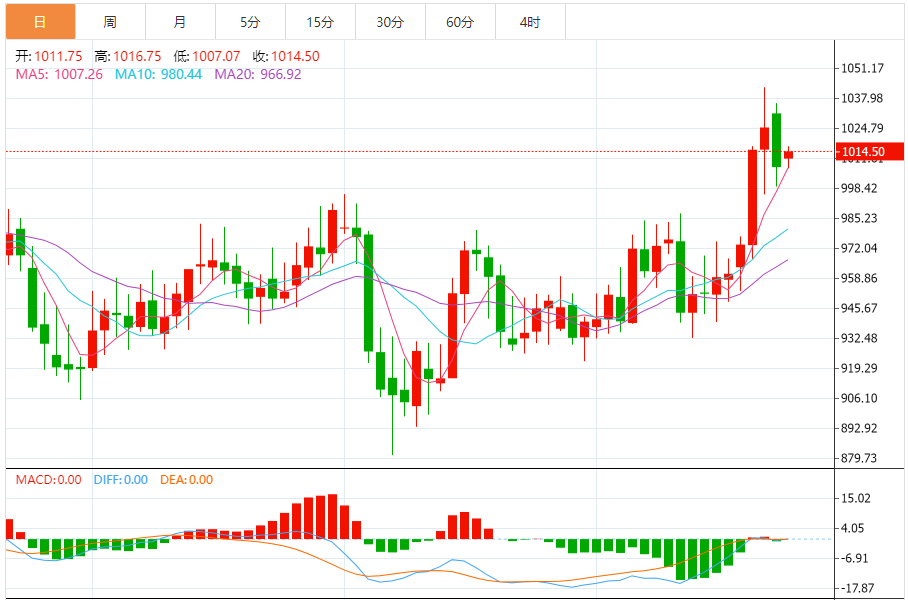The height and width of the screenshot is (600, 908).
Task: Switch to the 月 monthly tab
Action: (181, 22)
